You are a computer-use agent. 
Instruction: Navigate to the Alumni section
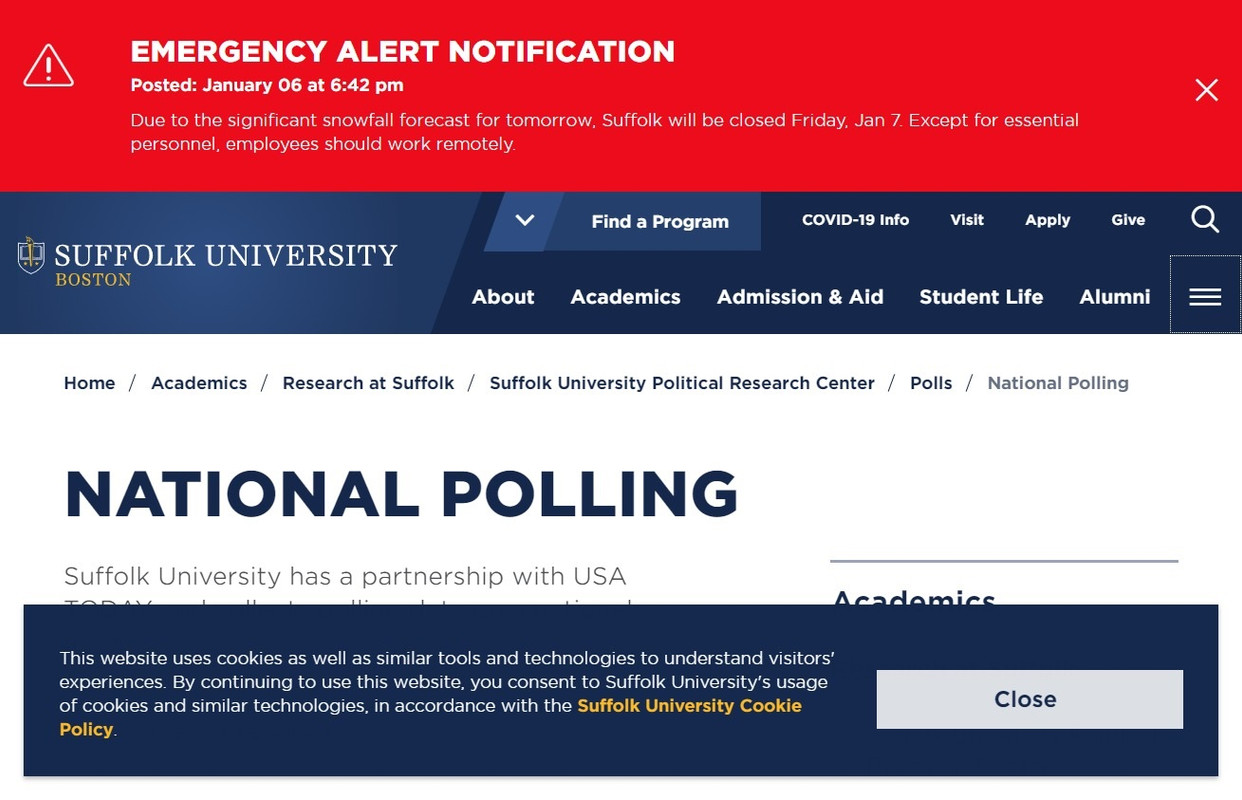[1114, 297]
